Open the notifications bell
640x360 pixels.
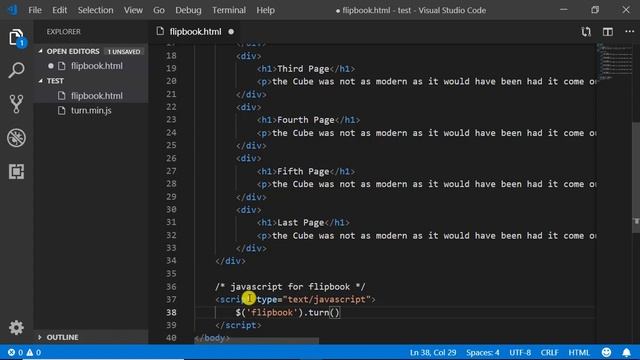pos(626,352)
